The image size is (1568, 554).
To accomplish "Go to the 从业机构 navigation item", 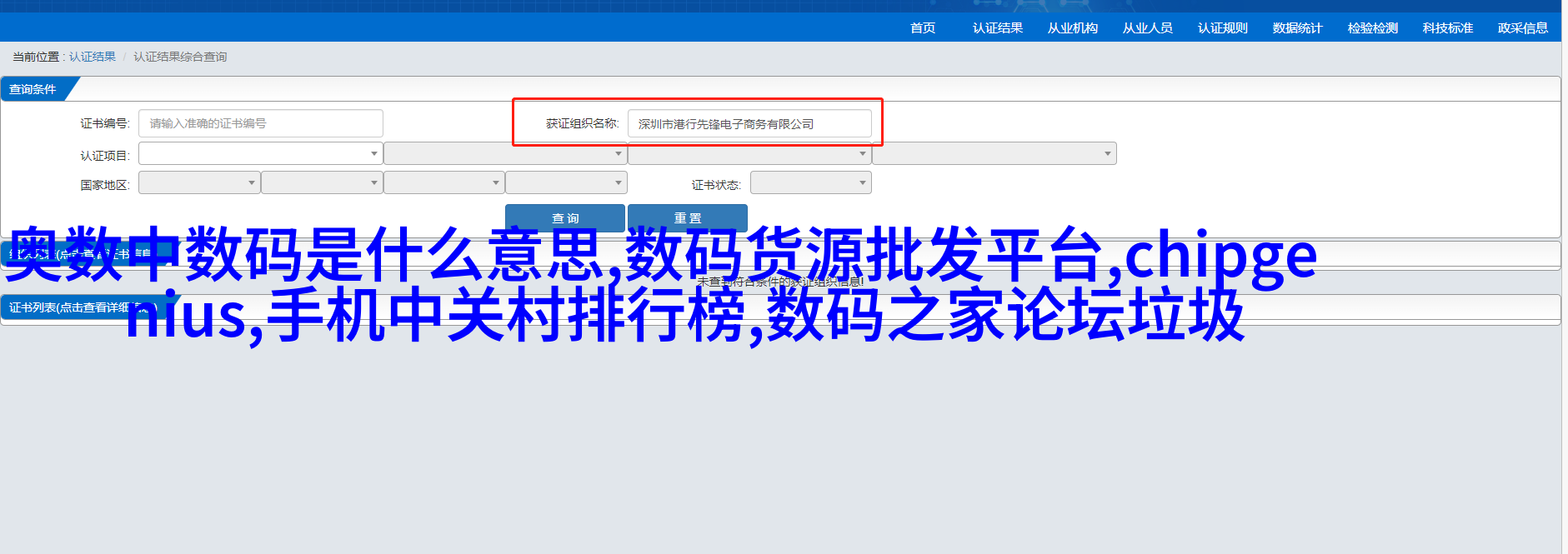I will tap(1073, 28).
